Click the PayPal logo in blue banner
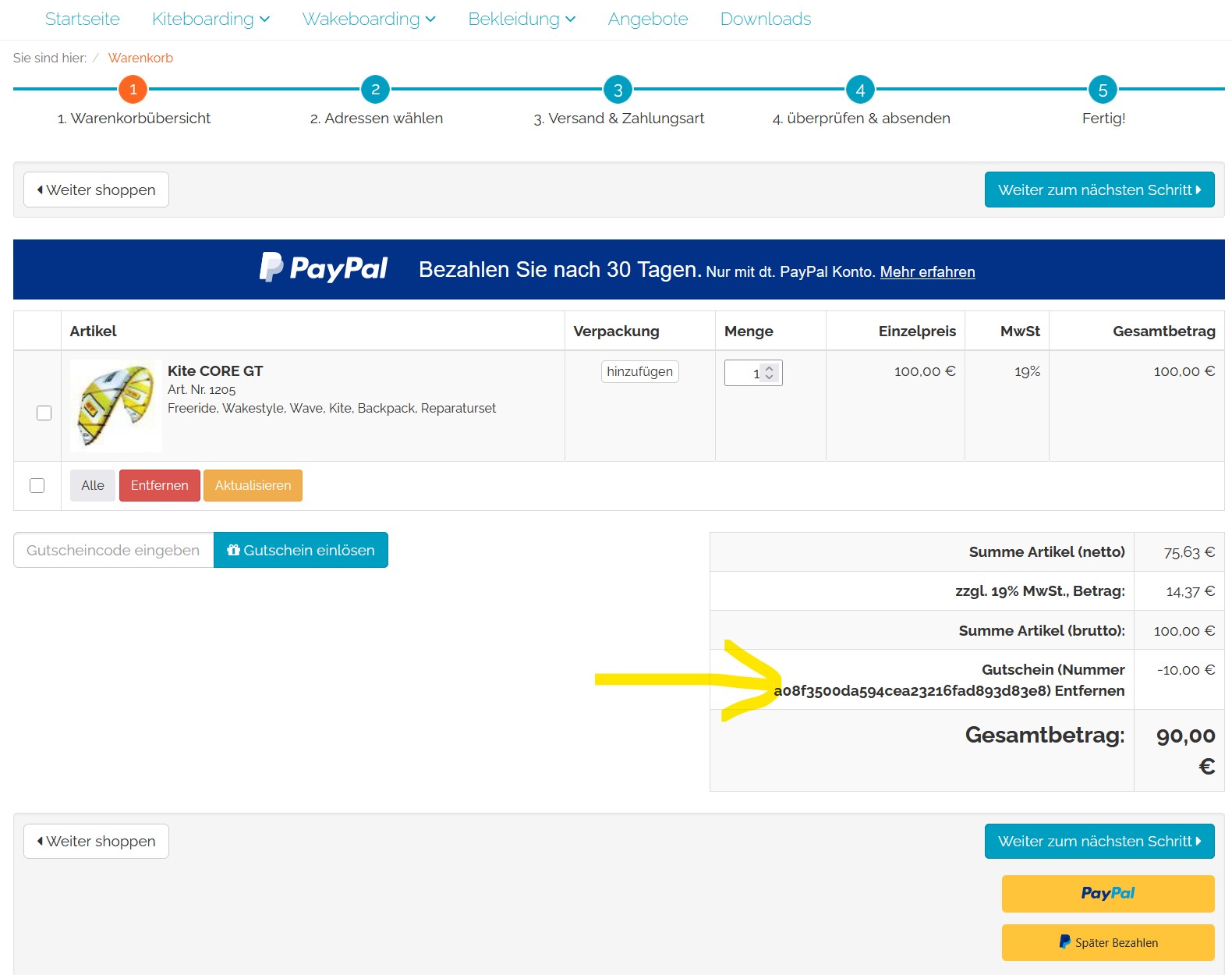This screenshot has height=975, width=1232. (x=324, y=268)
